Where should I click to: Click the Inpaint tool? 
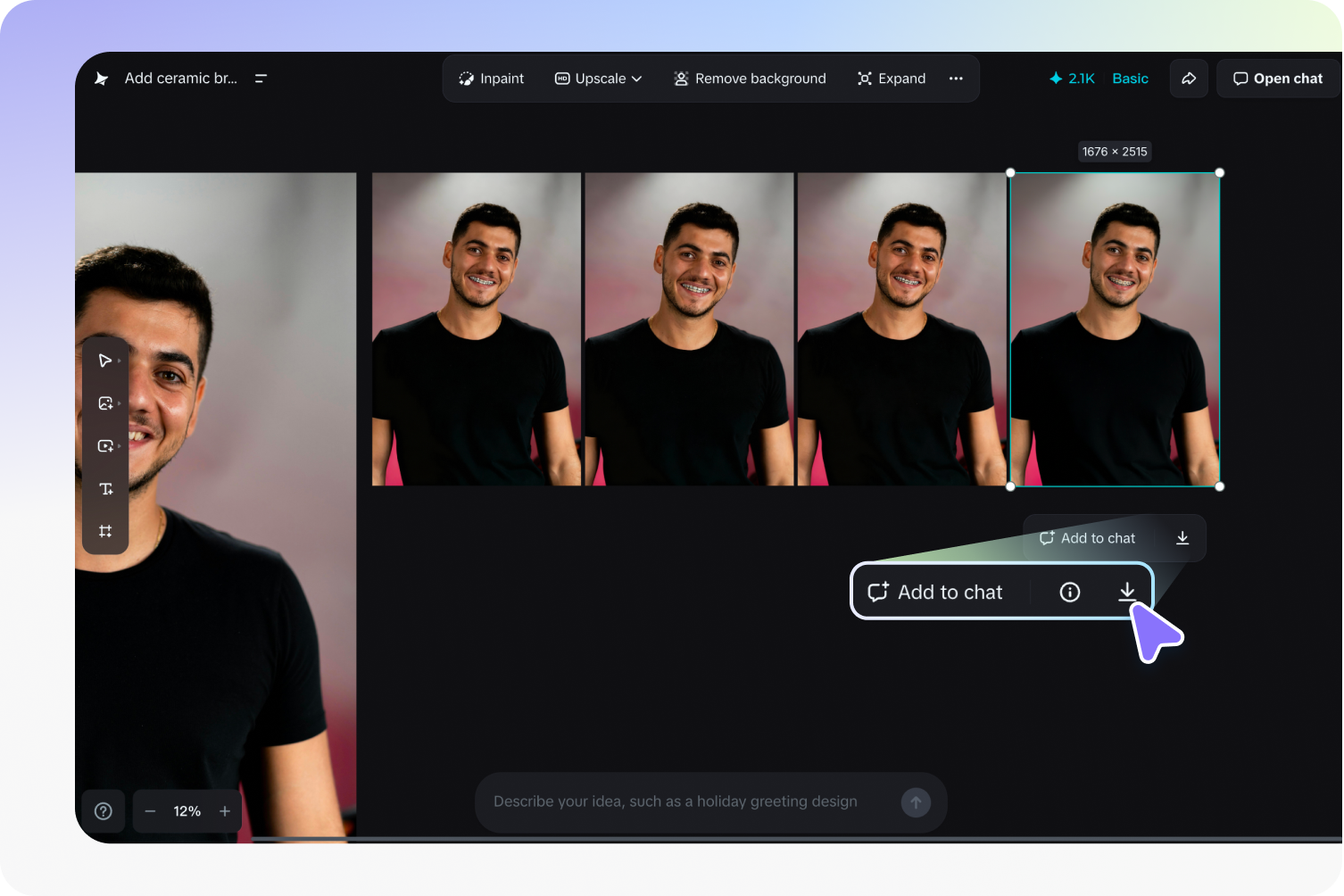(x=490, y=79)
